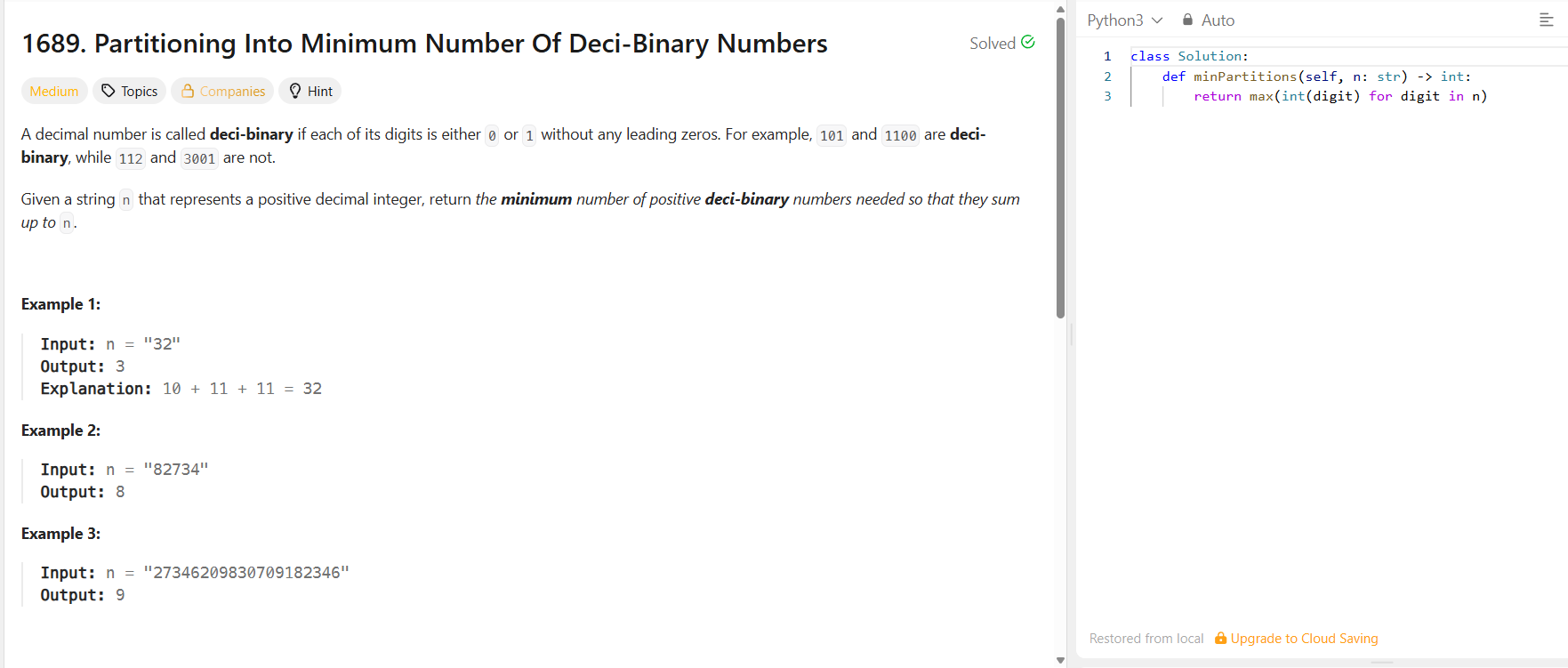Click input value "82734" in Example 2
Image resolution: width=1568 pixels, height=668 pixels.
tap(176, 470)
